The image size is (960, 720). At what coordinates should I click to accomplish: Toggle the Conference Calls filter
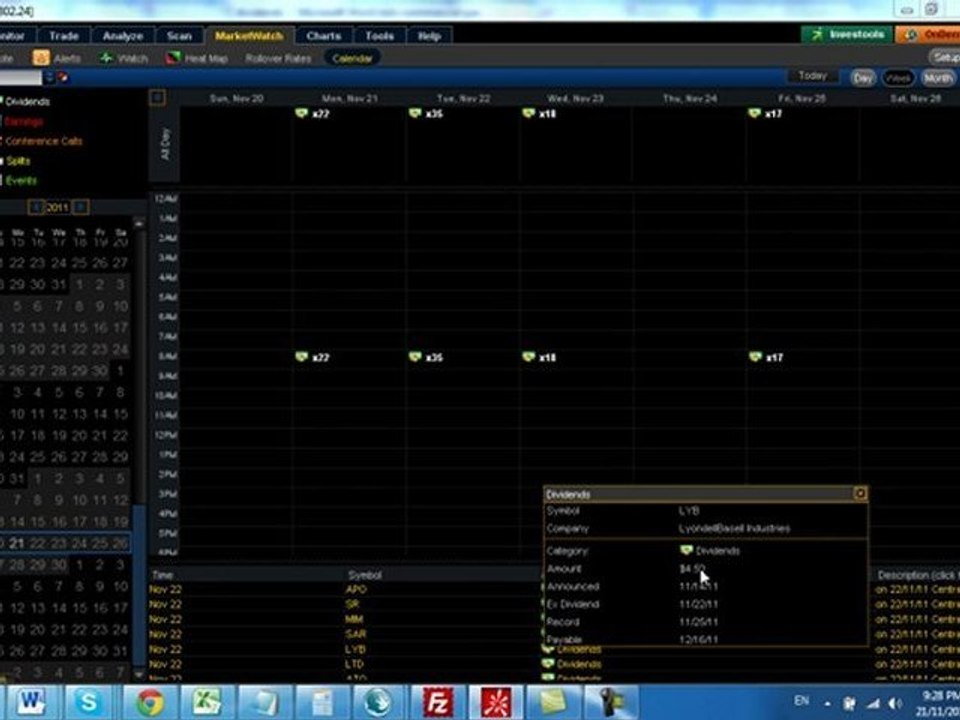tap(43, 141)
